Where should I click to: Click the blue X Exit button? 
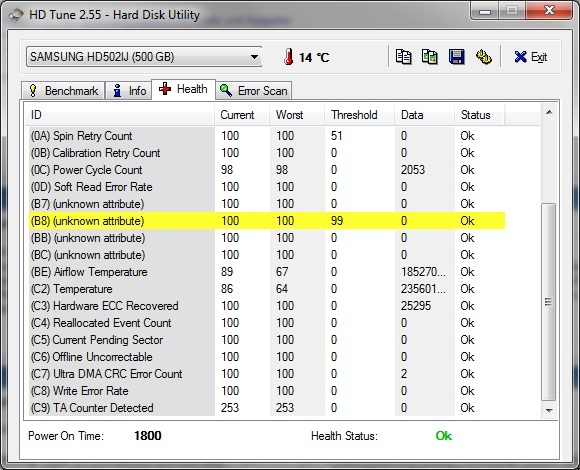(530, 57)
